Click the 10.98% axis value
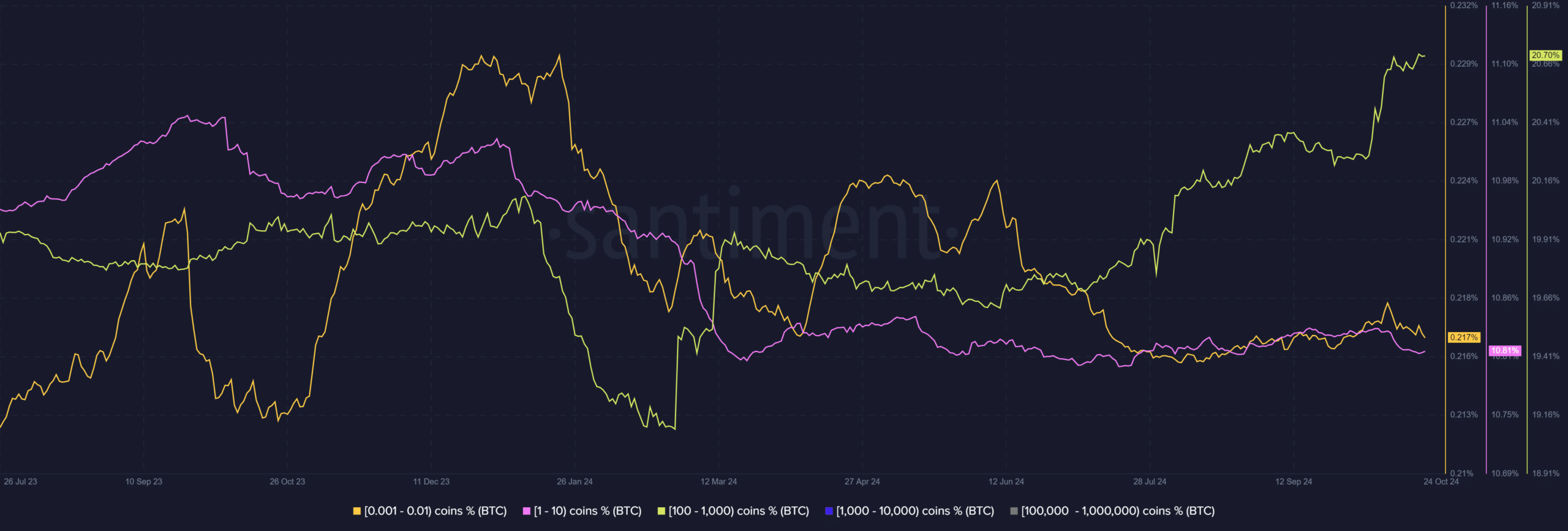 [x=1505, y=181]
